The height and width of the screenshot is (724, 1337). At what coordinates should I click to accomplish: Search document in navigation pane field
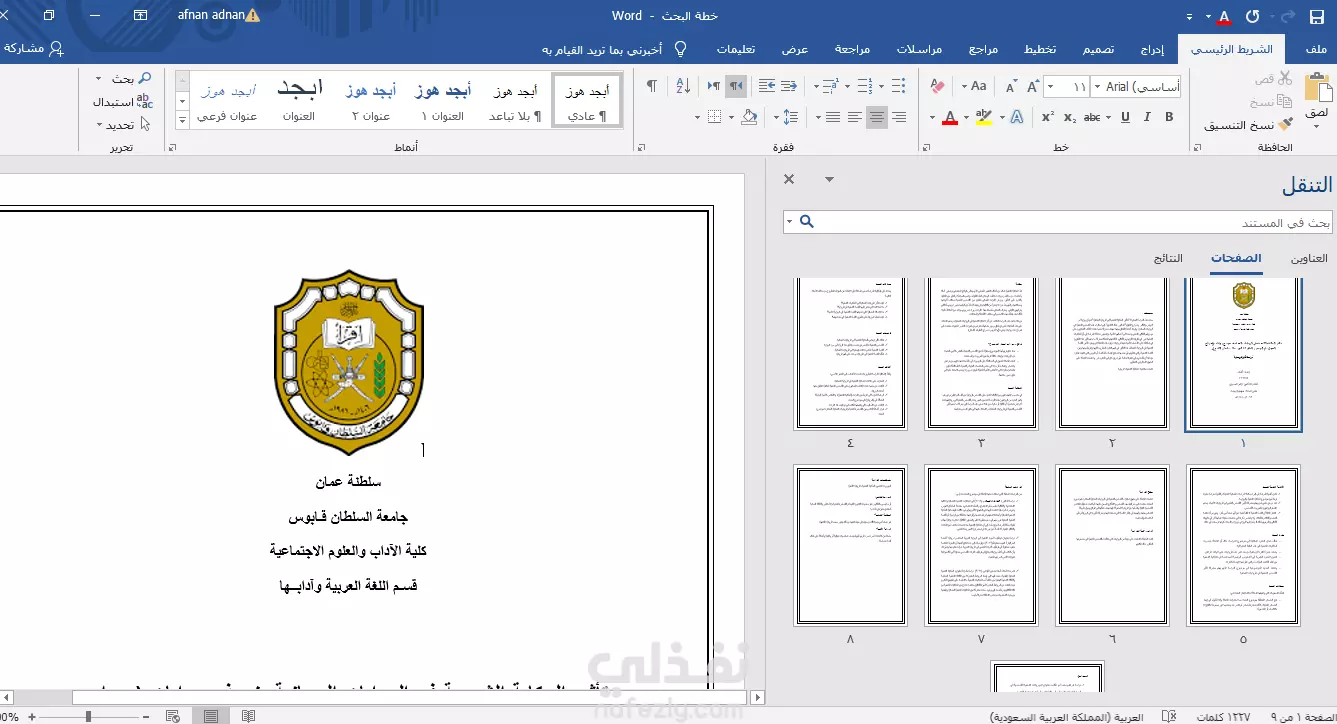1058,221
